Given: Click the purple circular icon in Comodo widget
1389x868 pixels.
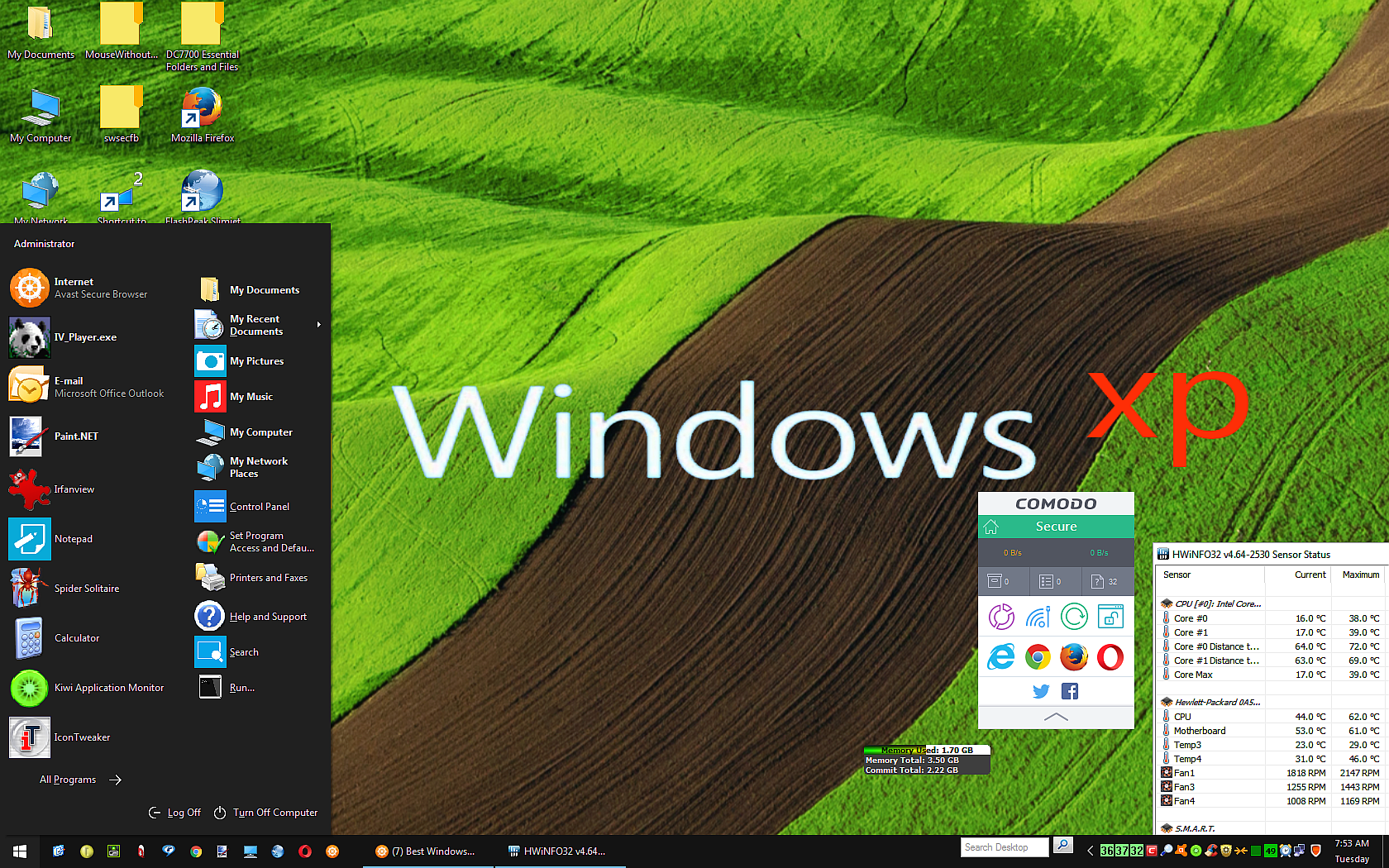Looking at the screenshot, I should point(1001,617).
